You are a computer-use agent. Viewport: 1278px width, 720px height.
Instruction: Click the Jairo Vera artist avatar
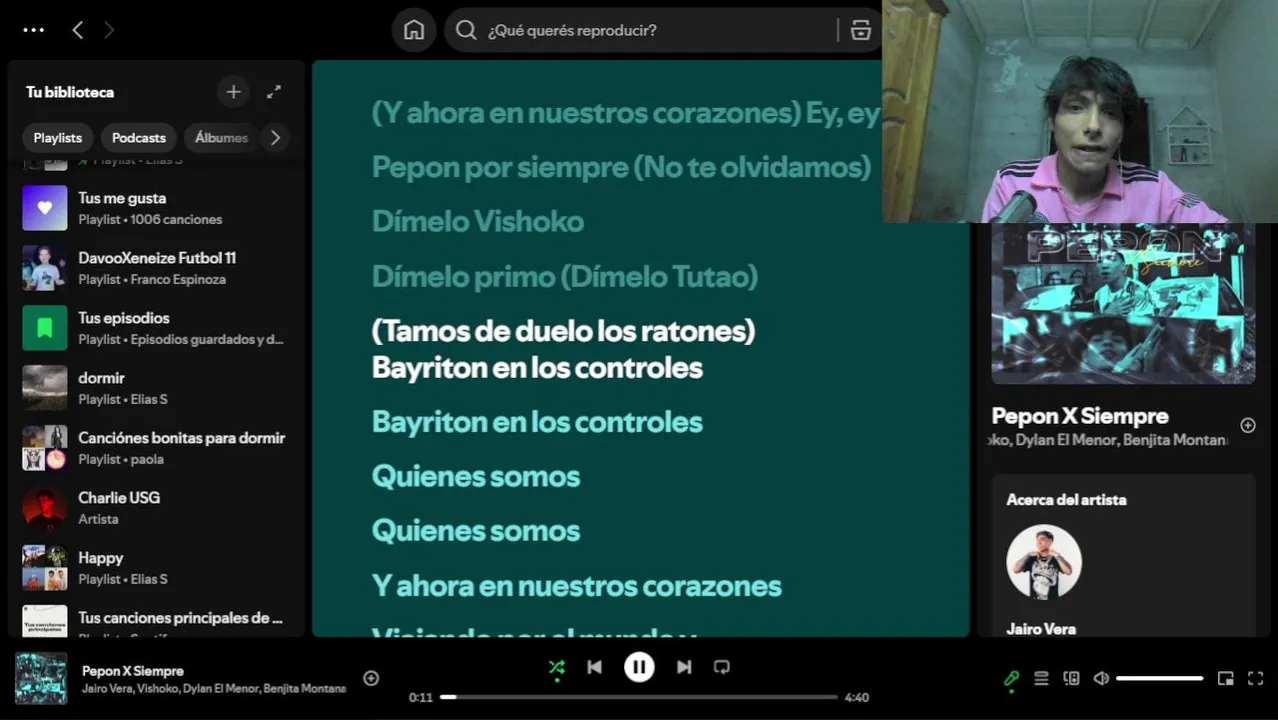(x=1044, y=562)
